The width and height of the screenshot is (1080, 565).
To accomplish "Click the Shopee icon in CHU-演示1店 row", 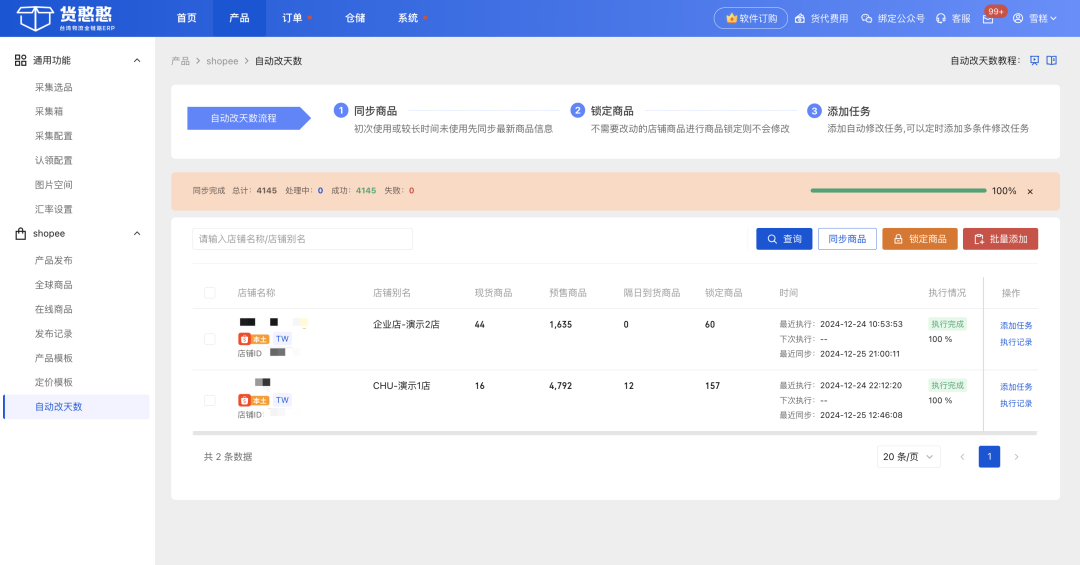I will pyautogui.click(x=244, y=400).
